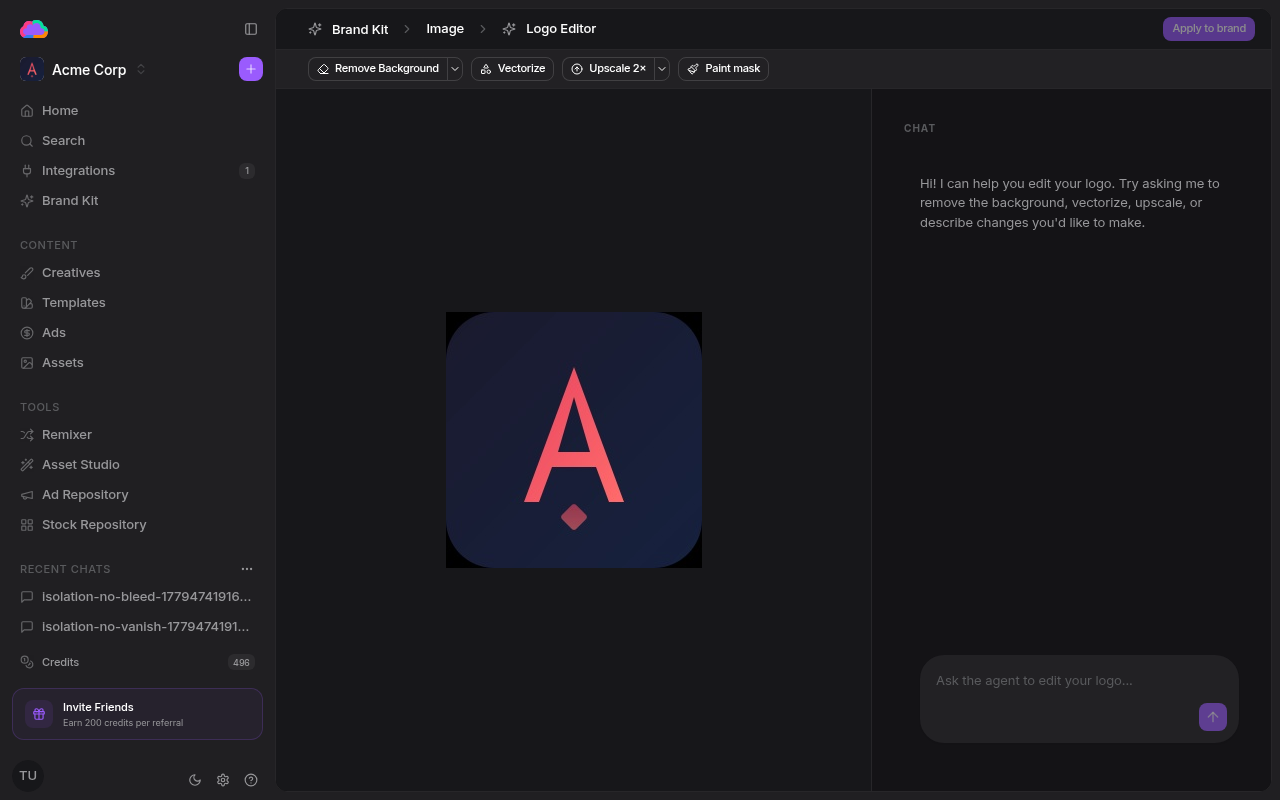1280x800 pixels.
Task: Select the Paint mask tool
Action: tap(723, 69)
